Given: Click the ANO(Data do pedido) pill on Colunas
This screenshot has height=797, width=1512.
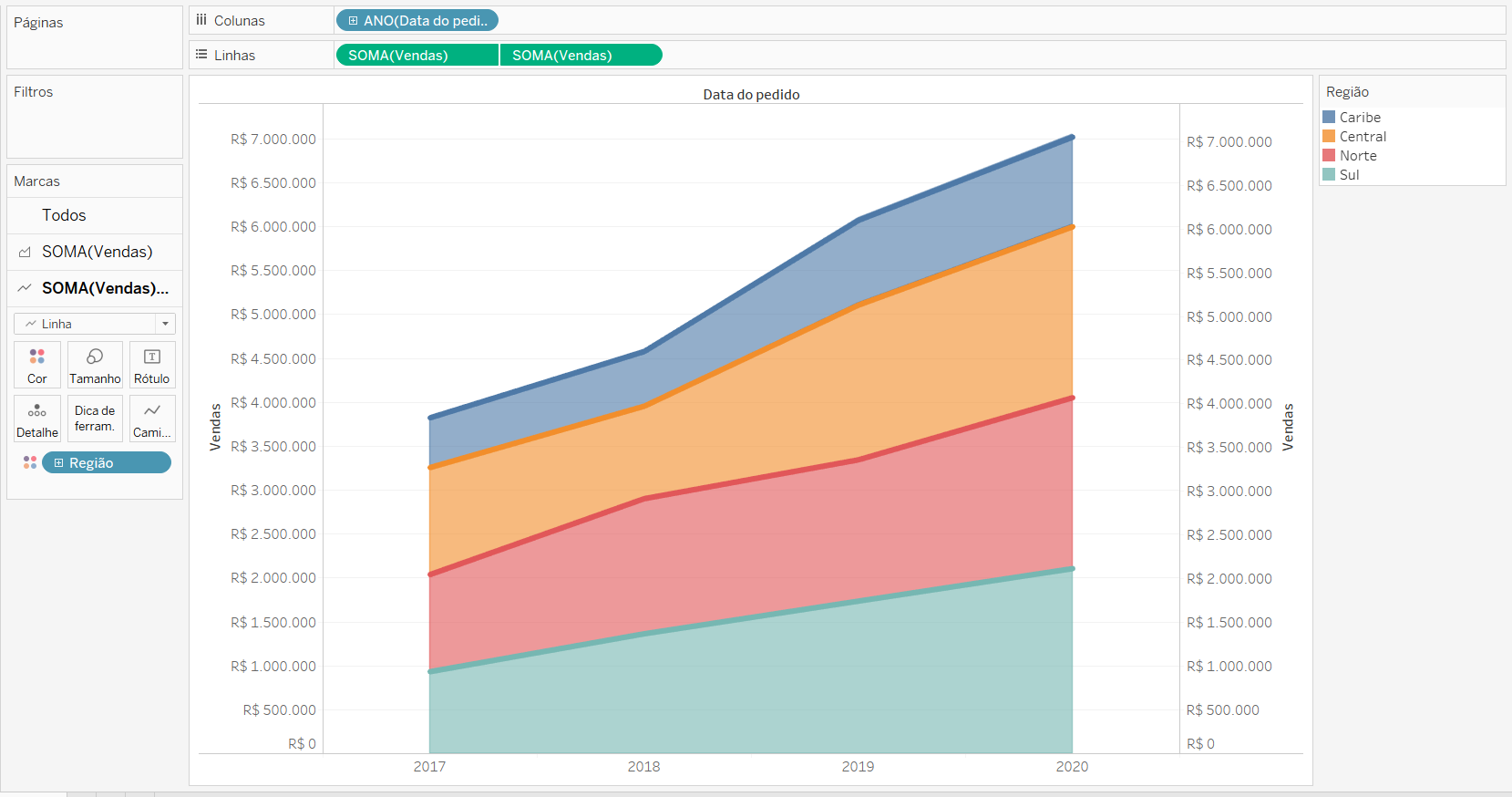Looking at the screenshot, I should pyautogui.click(x=417, y=20).
